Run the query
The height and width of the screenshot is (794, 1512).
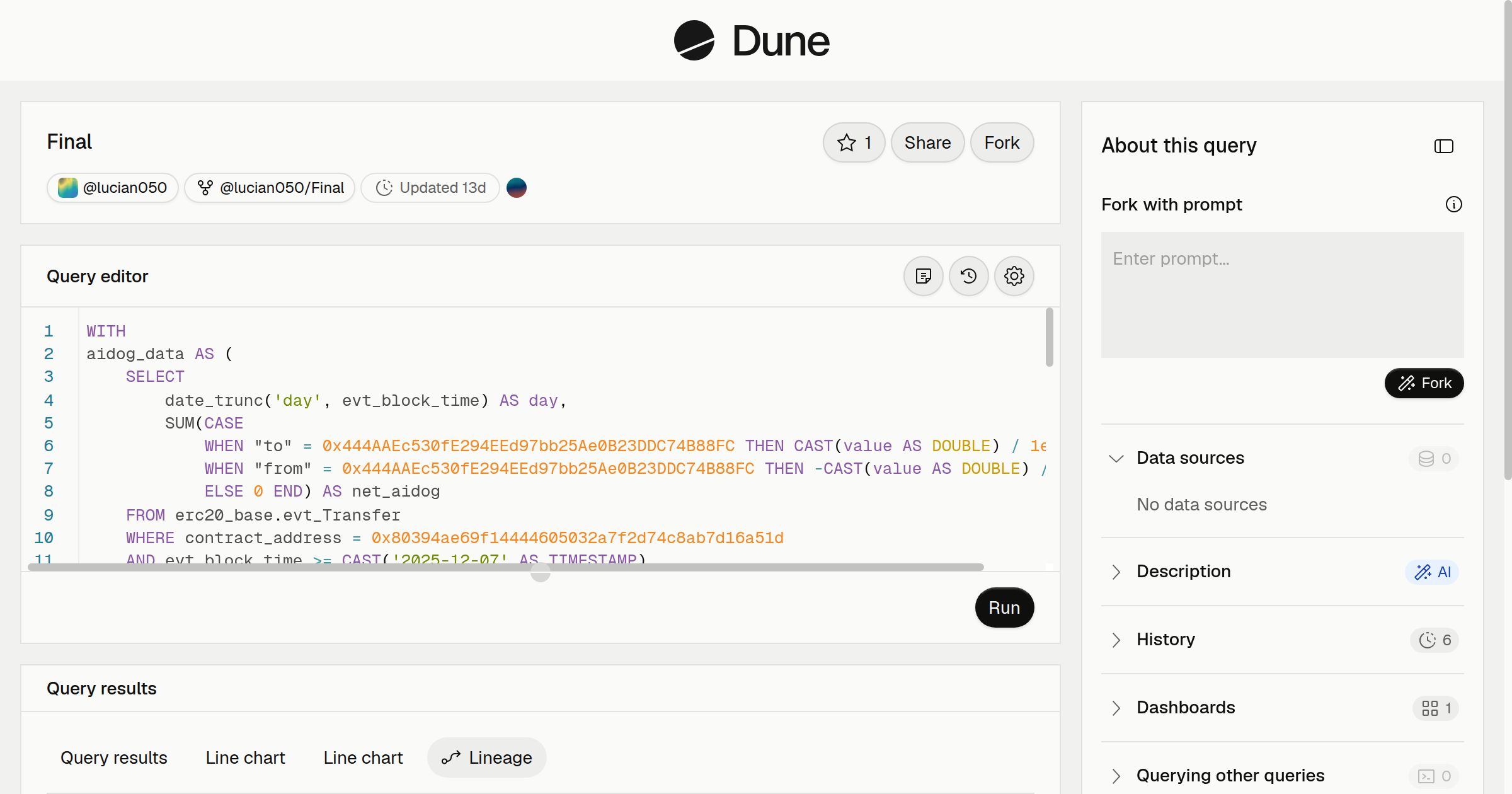pos(1004,607)
